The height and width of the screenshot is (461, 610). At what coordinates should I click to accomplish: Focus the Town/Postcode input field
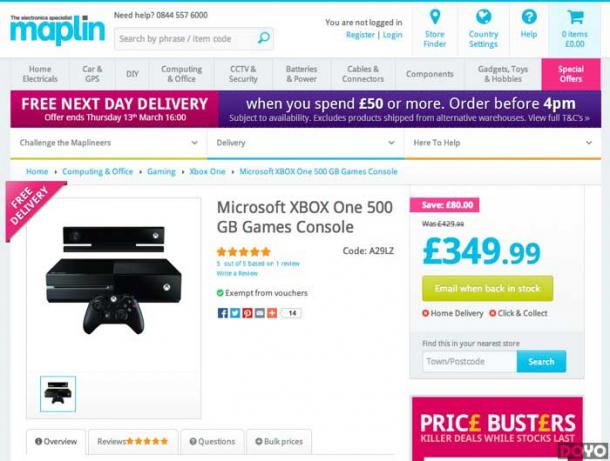(470, 361)
